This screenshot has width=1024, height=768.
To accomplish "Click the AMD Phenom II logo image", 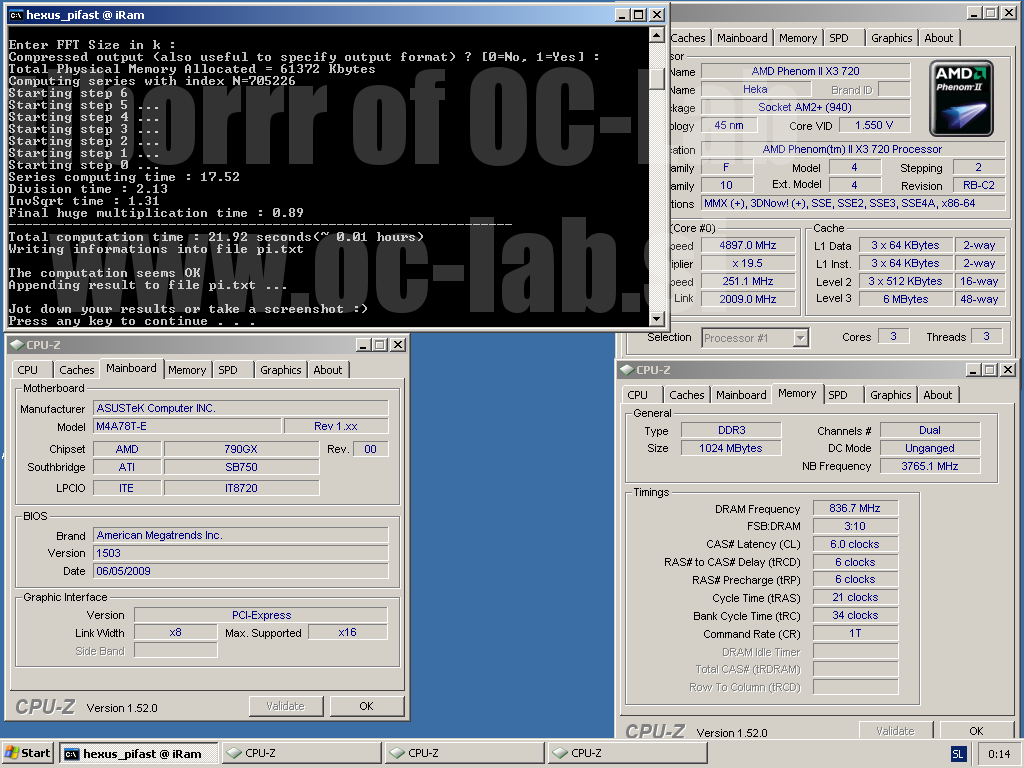I will coord(961,98).
